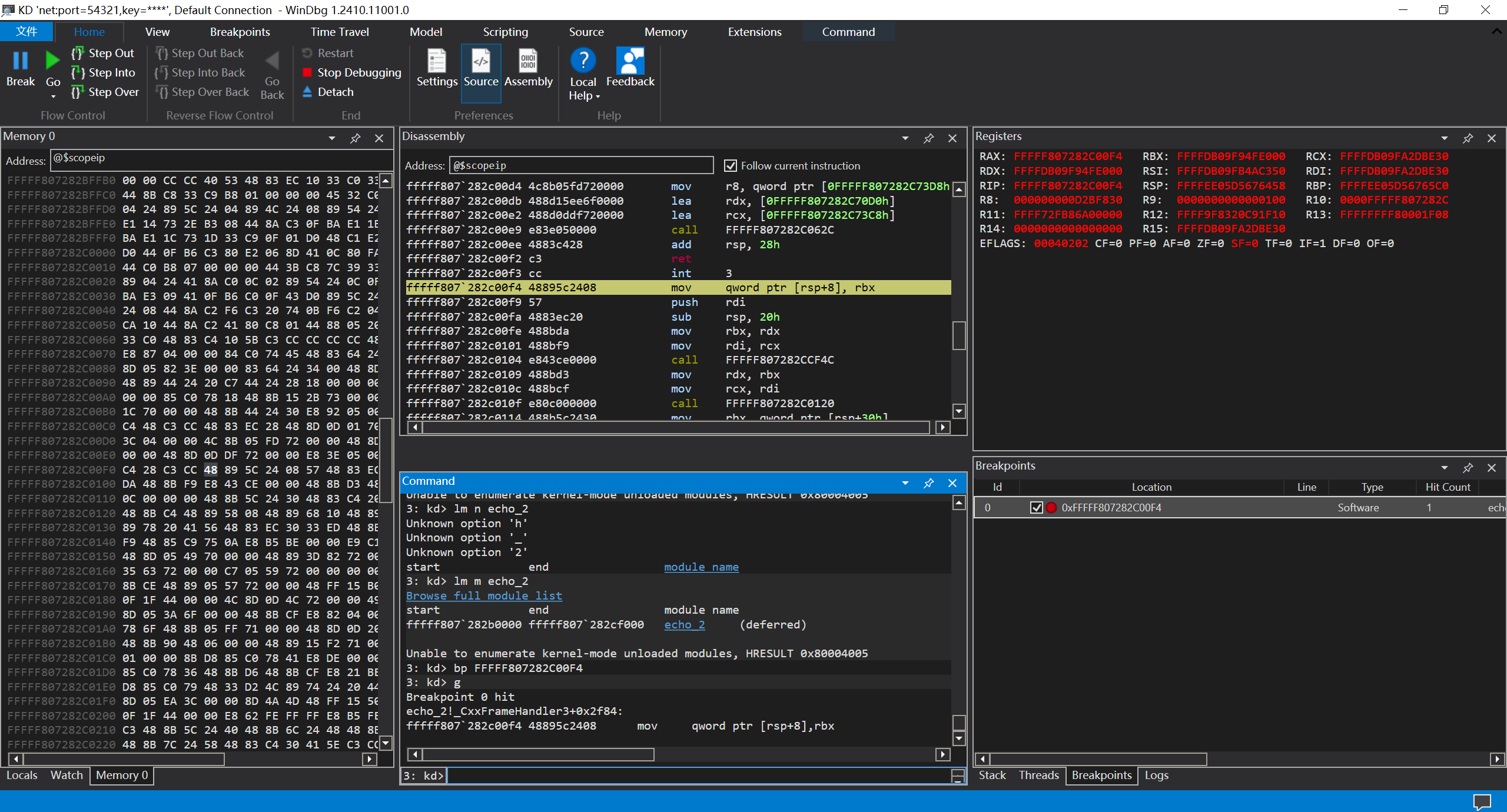Click the echo_2 module link

(684, 624)
